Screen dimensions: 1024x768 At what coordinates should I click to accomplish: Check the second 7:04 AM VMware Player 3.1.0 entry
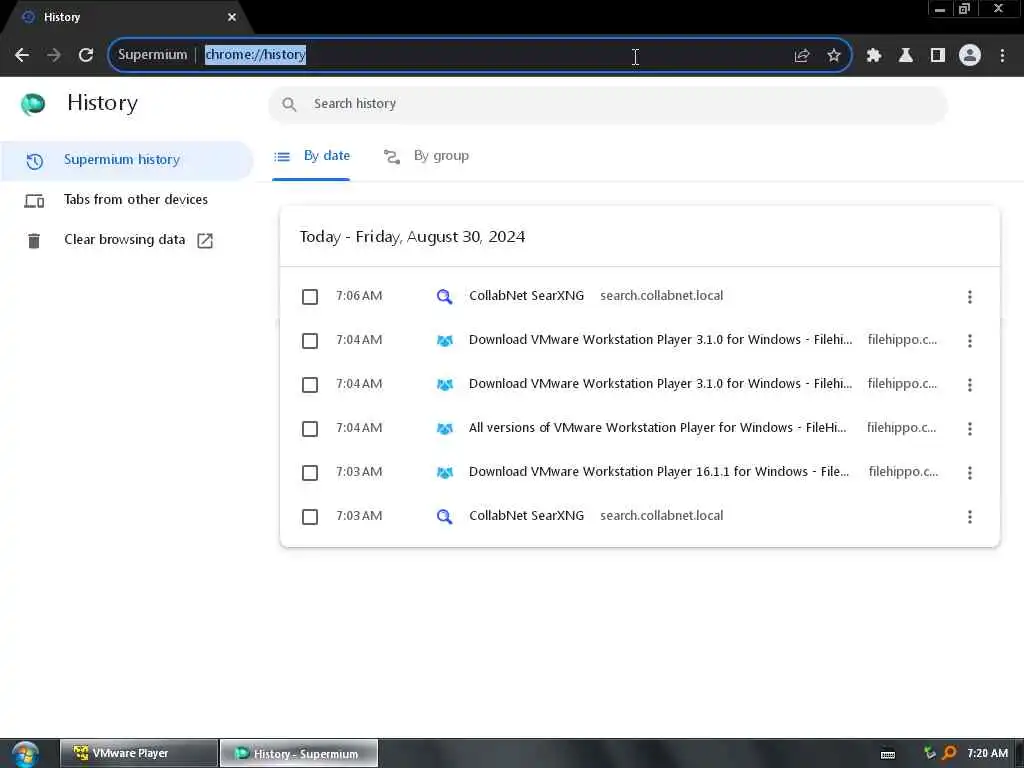[x=310, y=385]
